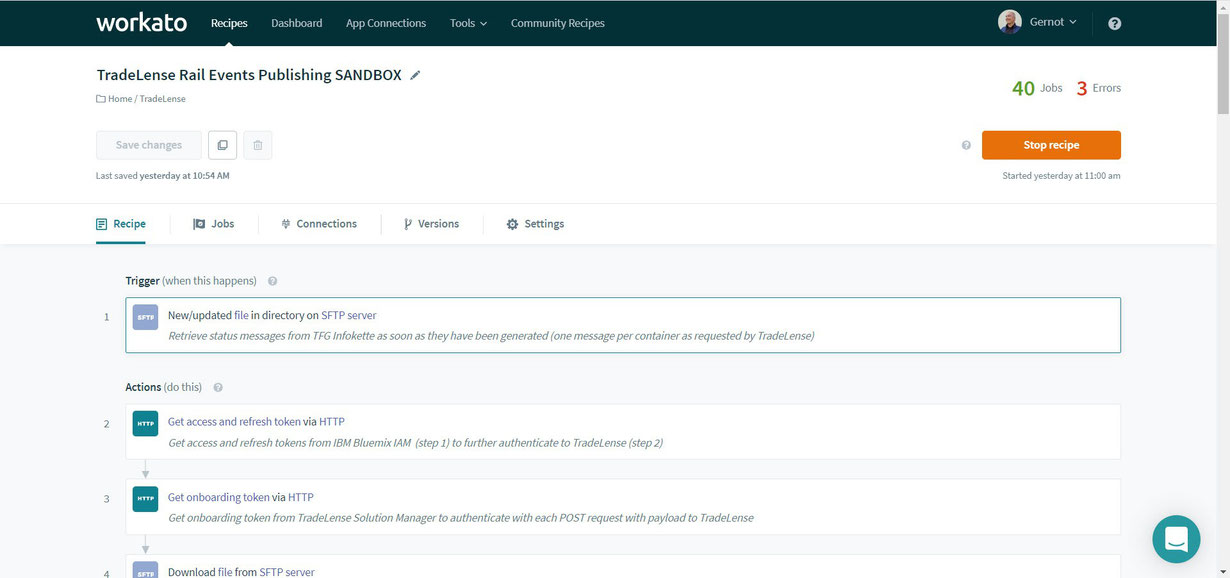Expand the Gernot account menu
The height and width of the screenshot is (578, 1230).
coord(1053,22)
